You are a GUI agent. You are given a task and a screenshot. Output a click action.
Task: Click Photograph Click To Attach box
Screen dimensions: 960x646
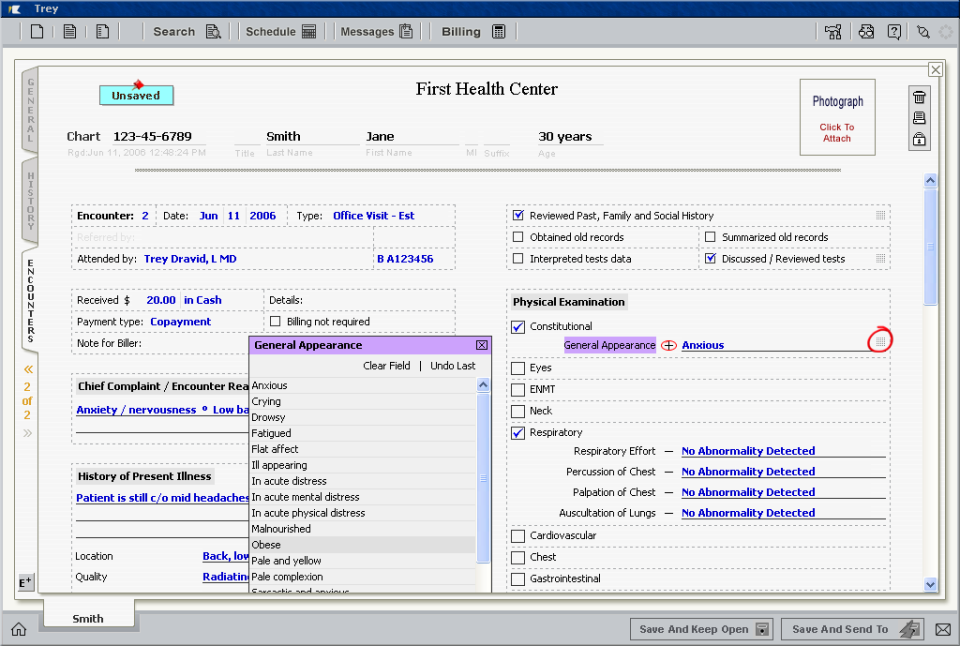tap(837, 117)
